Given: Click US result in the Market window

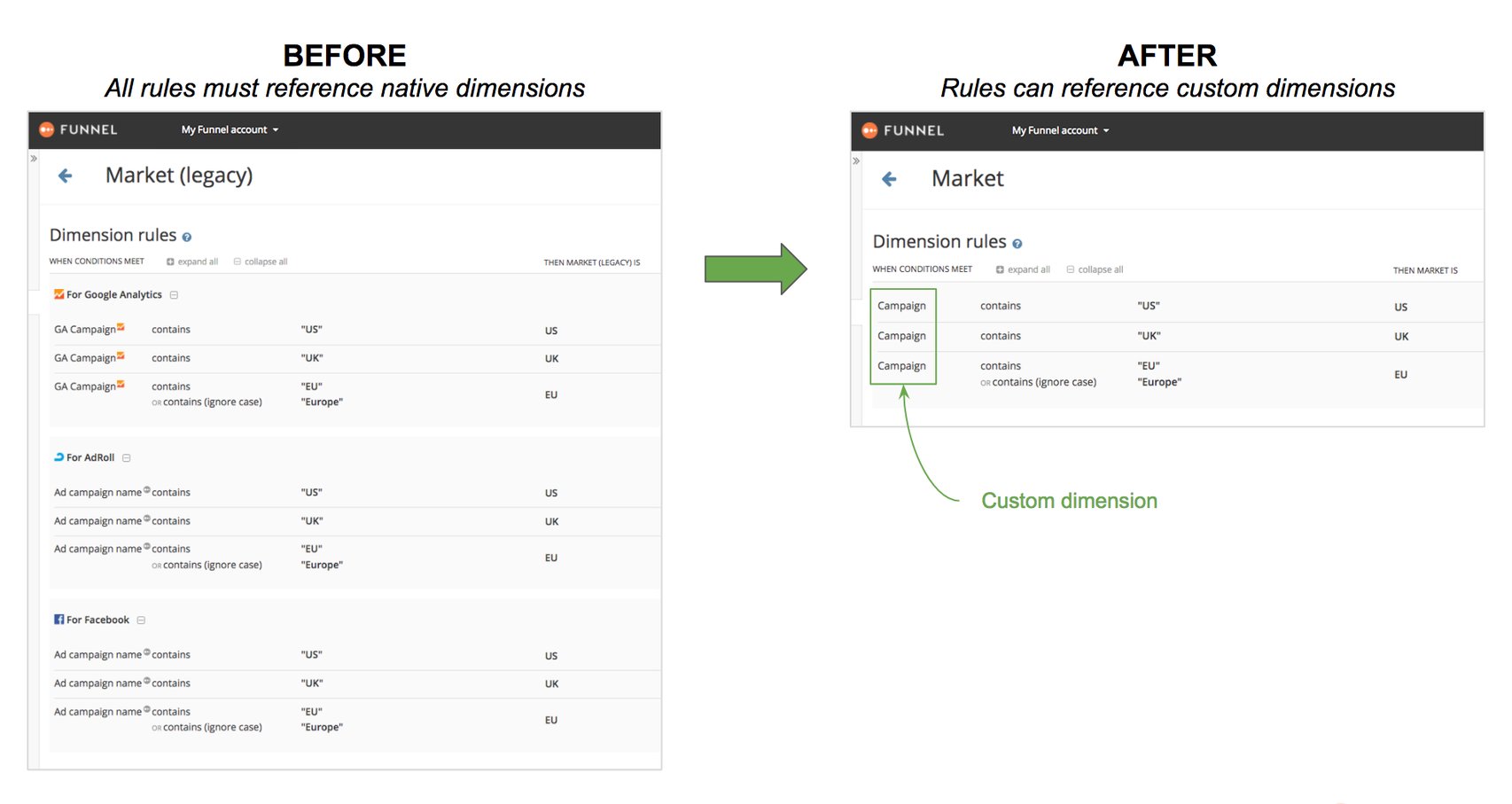Looking at the screenshot, I should [x=1400, y=308].
